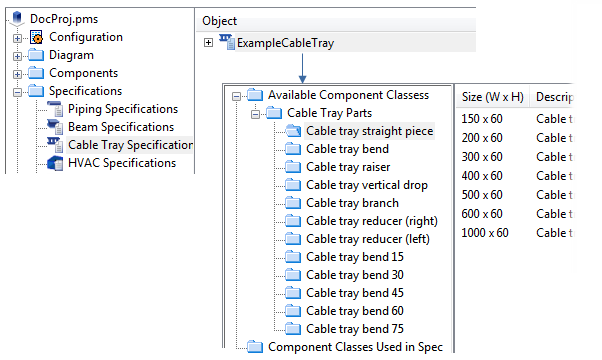
Task: Click the DocProj.pms project icon
Action: click(17, 18)
